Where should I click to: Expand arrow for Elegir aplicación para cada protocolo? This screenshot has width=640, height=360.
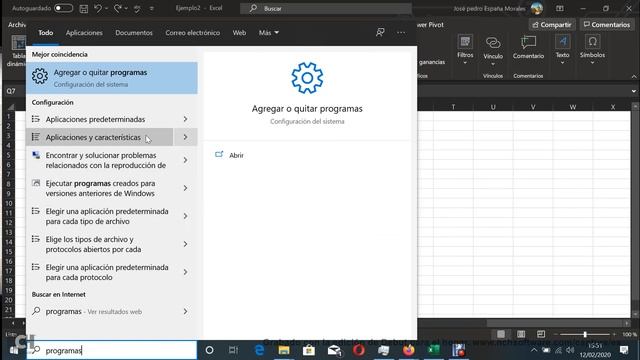pyautogui.click(x=186, y=272)
